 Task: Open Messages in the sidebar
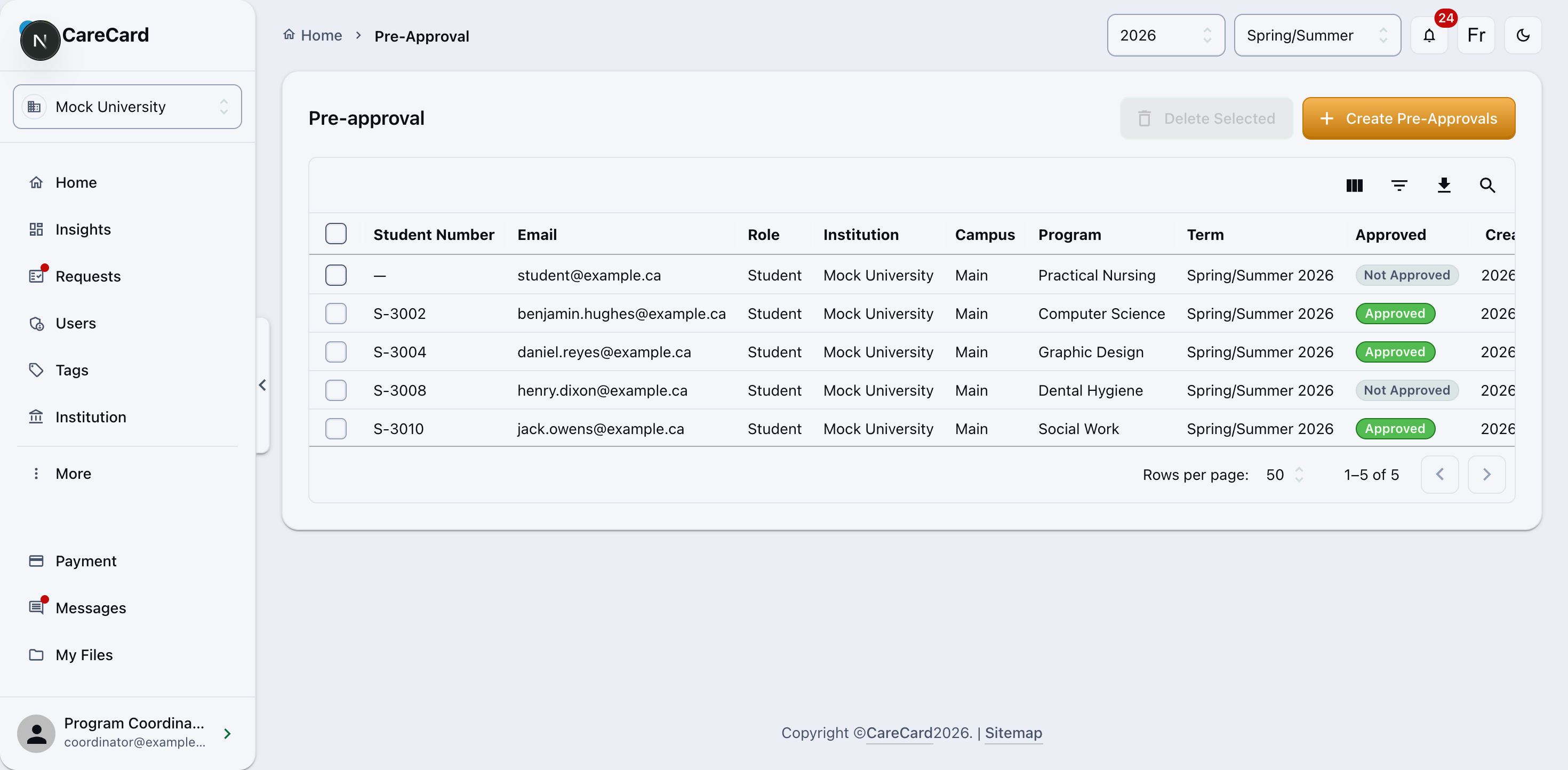click(x=127, y=608)
